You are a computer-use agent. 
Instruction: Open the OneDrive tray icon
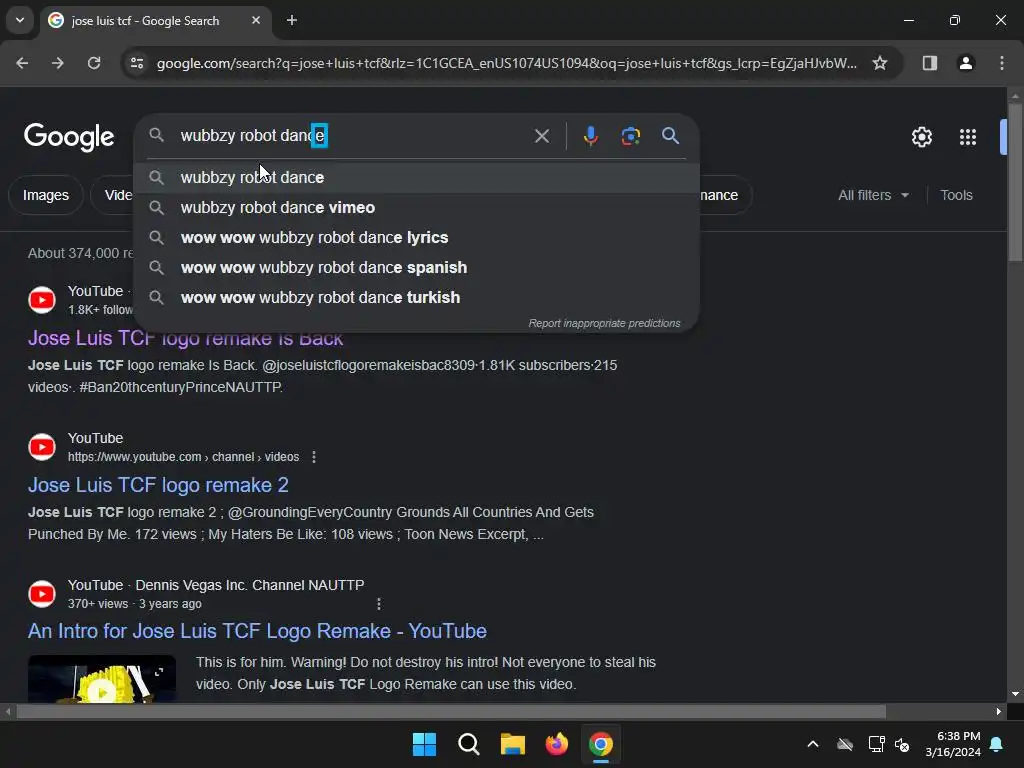point(845,744)
